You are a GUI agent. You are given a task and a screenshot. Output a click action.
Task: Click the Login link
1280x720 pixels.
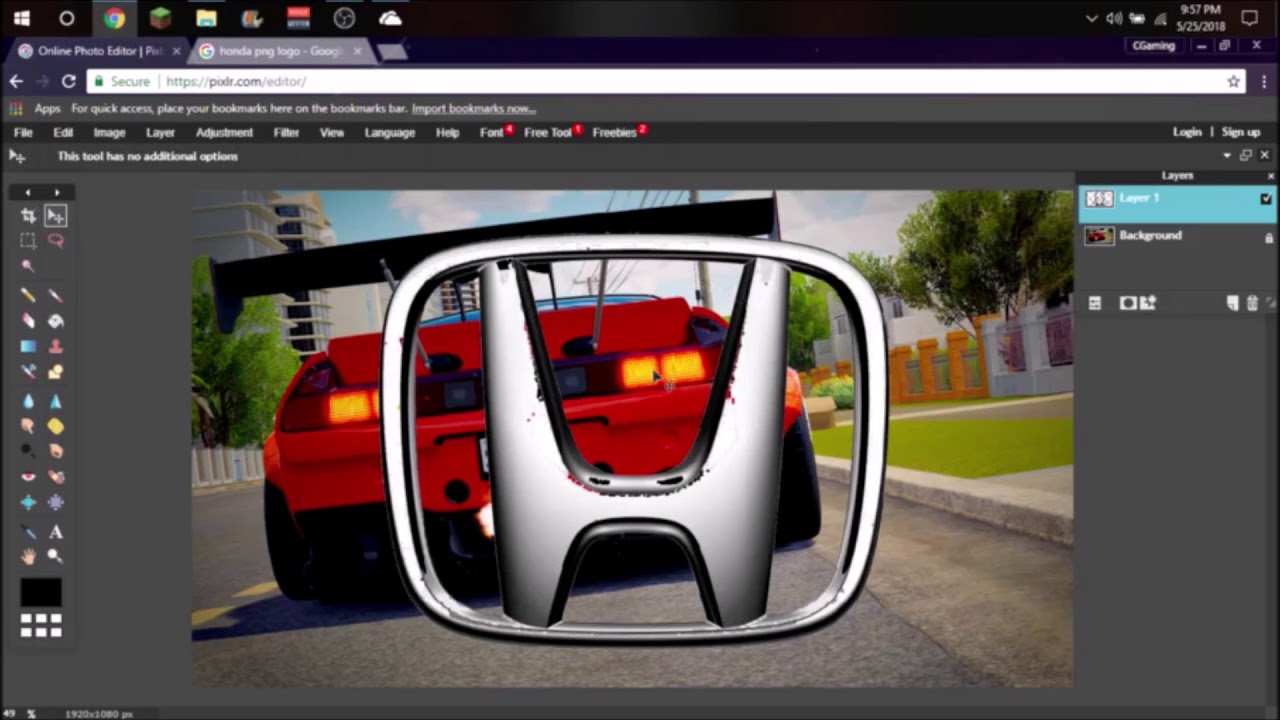pos(1187,132)
